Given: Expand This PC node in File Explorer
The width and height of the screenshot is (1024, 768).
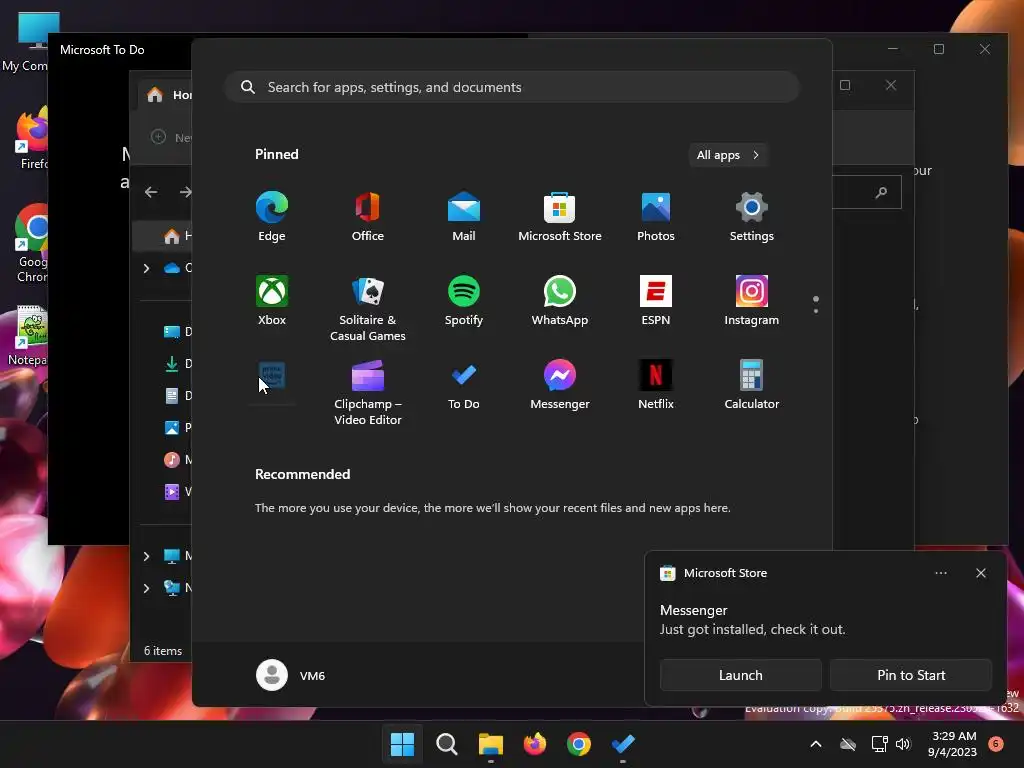Looking at the screenshot, I should (146, 556).
